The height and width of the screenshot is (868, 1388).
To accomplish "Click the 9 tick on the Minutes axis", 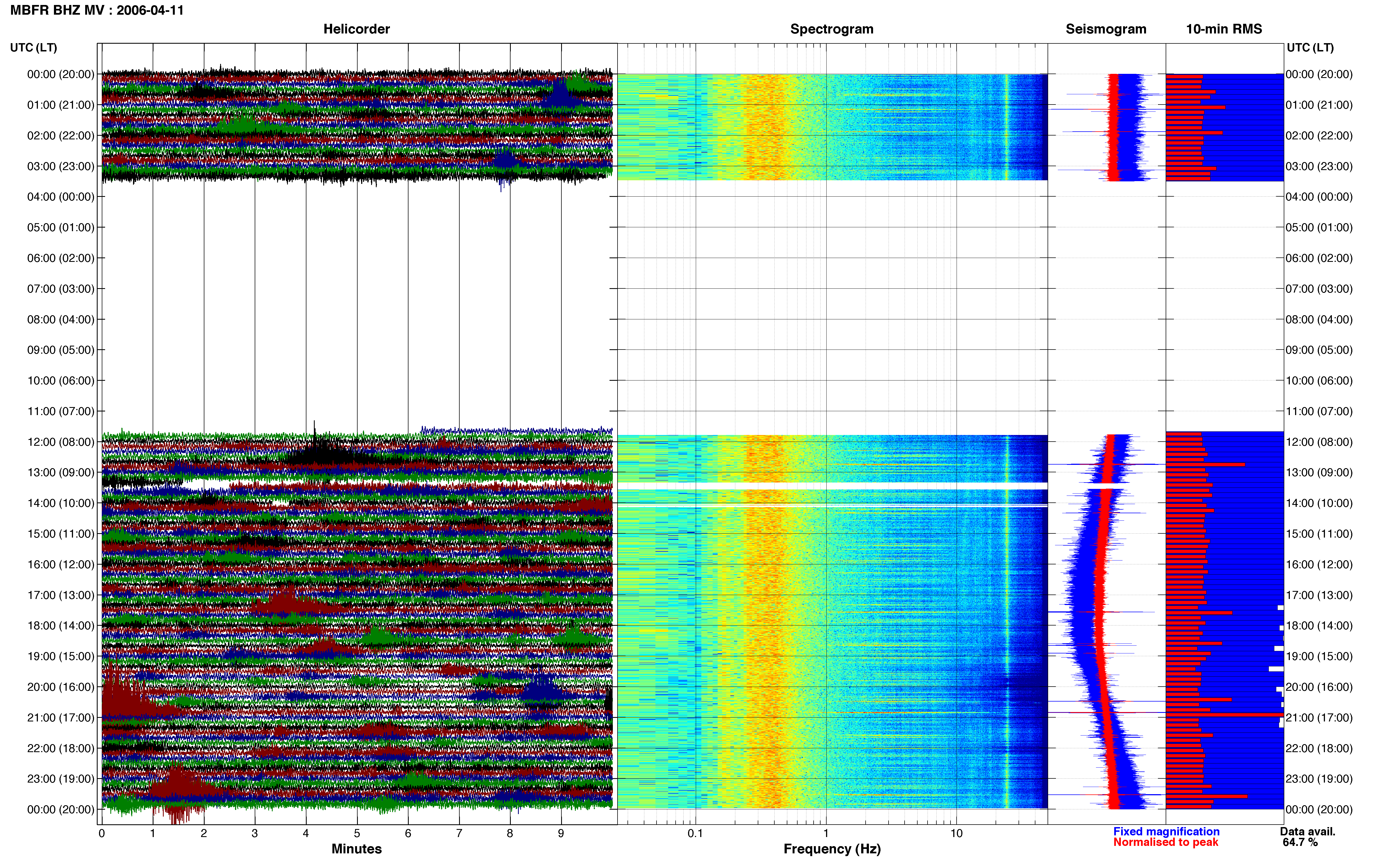I will [x=561, y=833].
